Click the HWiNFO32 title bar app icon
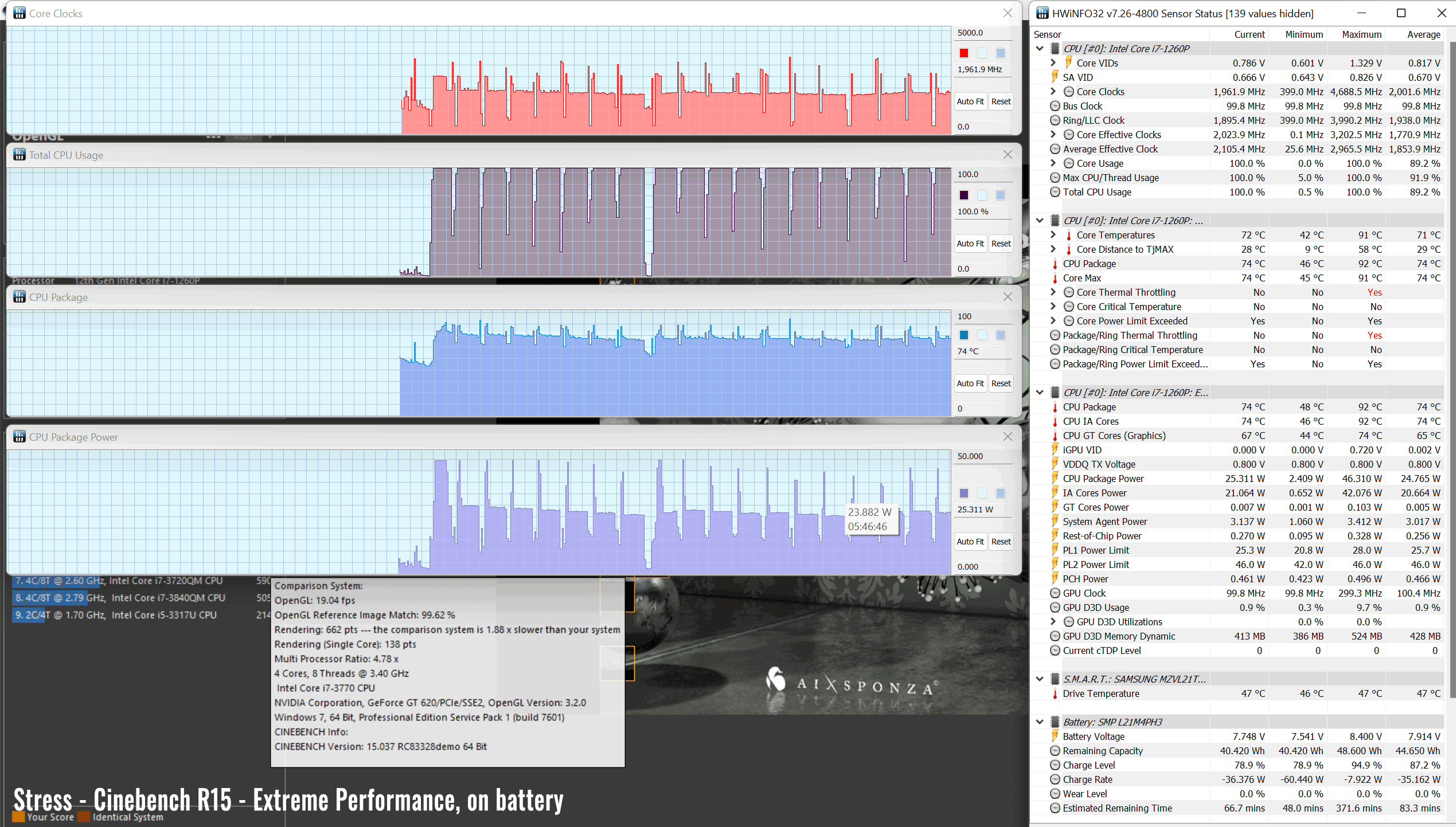Viewport: 1456px width, 827px height. [1042, 13]
